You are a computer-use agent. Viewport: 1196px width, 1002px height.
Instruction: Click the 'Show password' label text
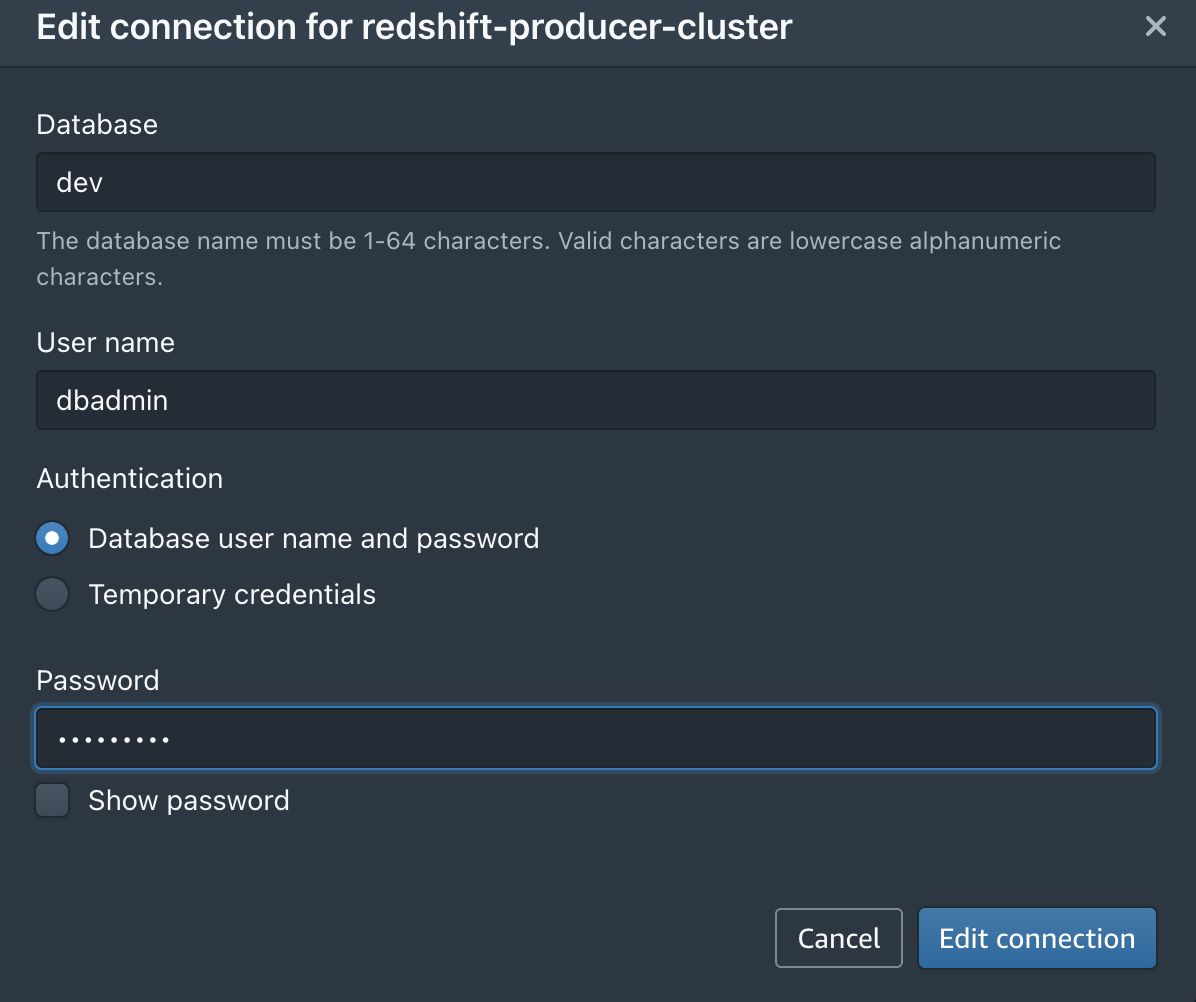coord(188,801)
